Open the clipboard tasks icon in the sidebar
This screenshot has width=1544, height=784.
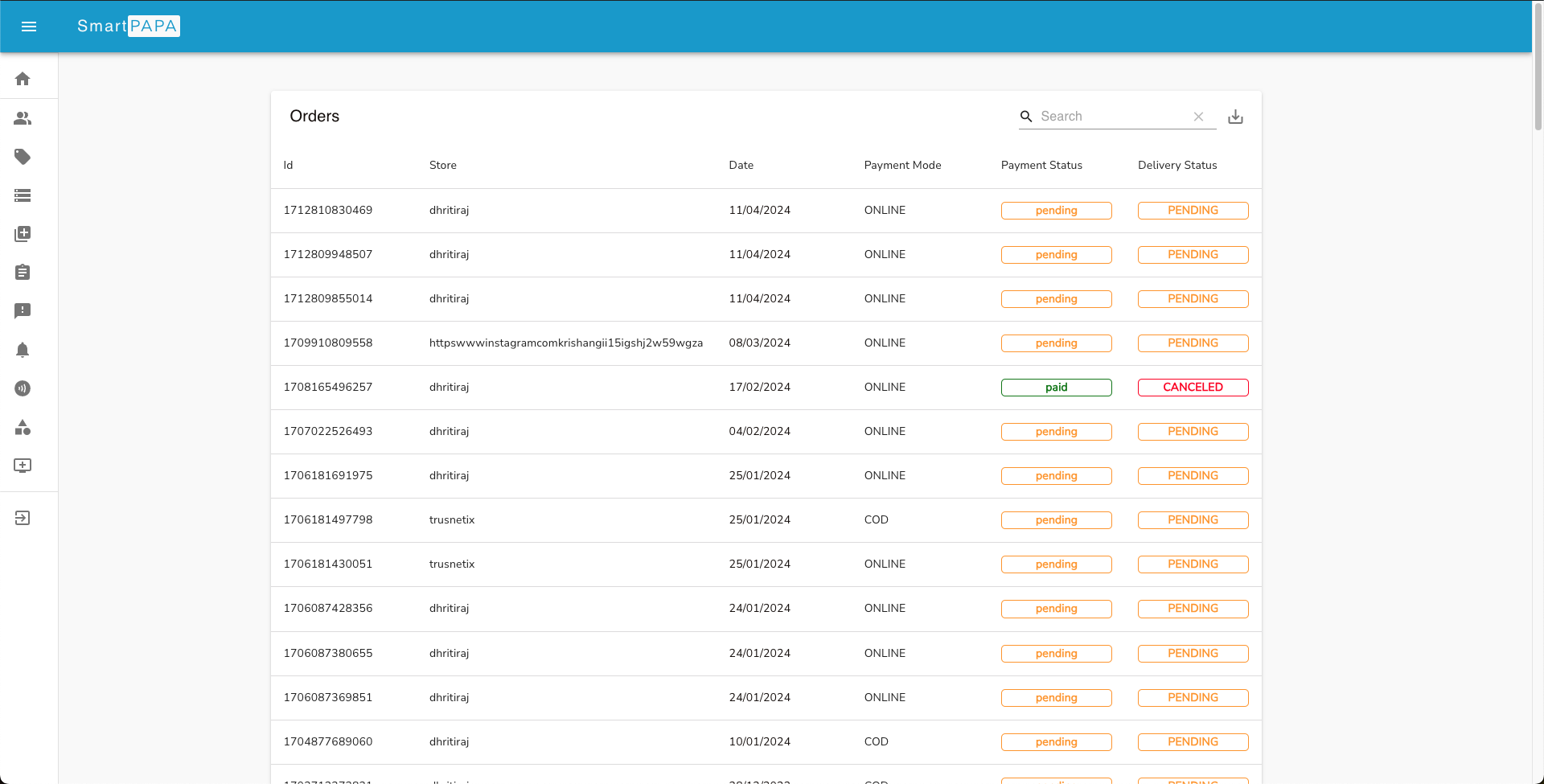coord(23,273)
